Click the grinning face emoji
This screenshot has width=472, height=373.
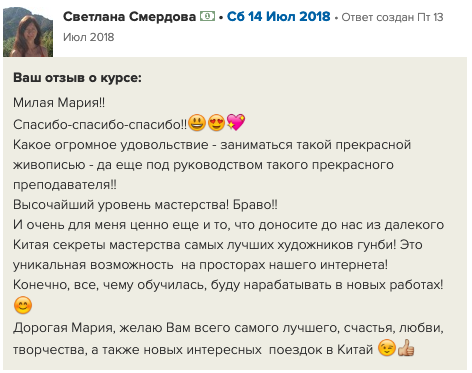coord(197,123)
